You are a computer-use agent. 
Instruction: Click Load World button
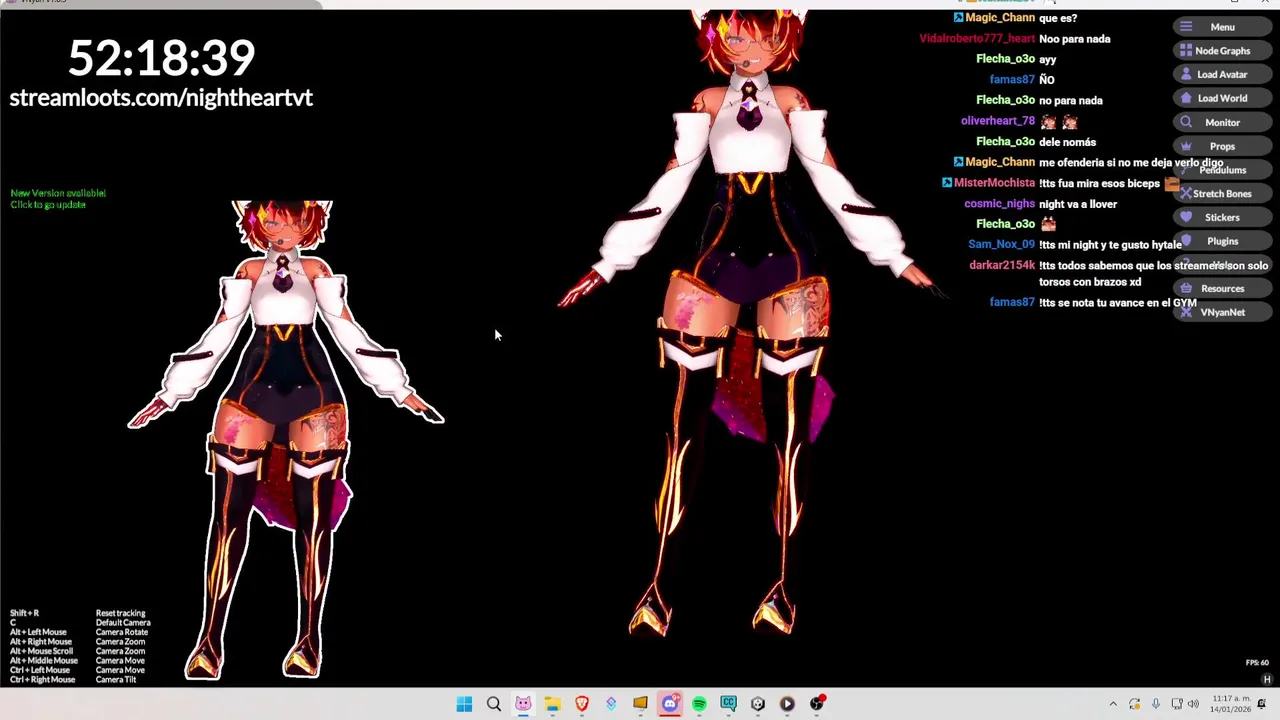coord(1222,99)
